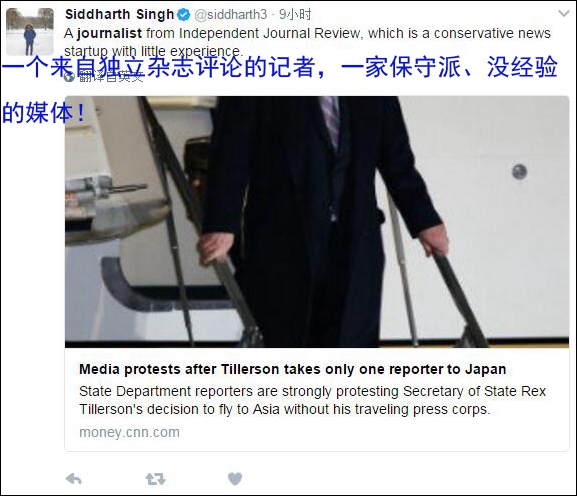This screenshot has height=496, width=577.
Task: Click the blue verified badge
Action: [x=184, y=15]
